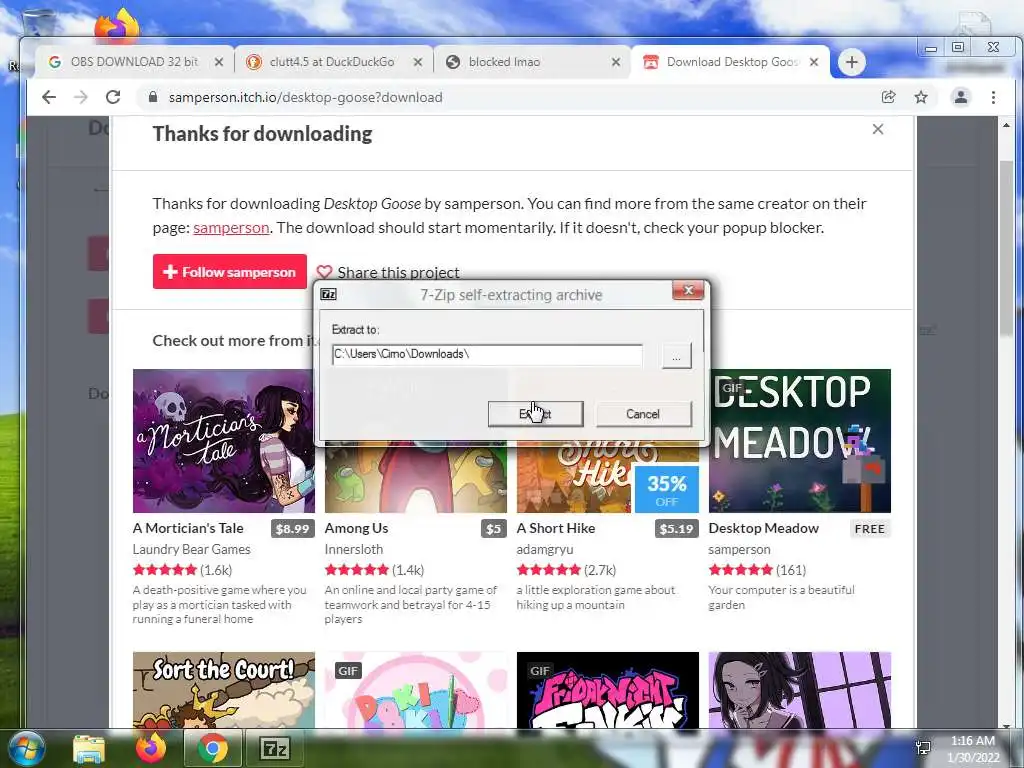Close the clutt4.5 at DuckDuckGo tab
The image size is (1024, 768).
coord(418,62)
